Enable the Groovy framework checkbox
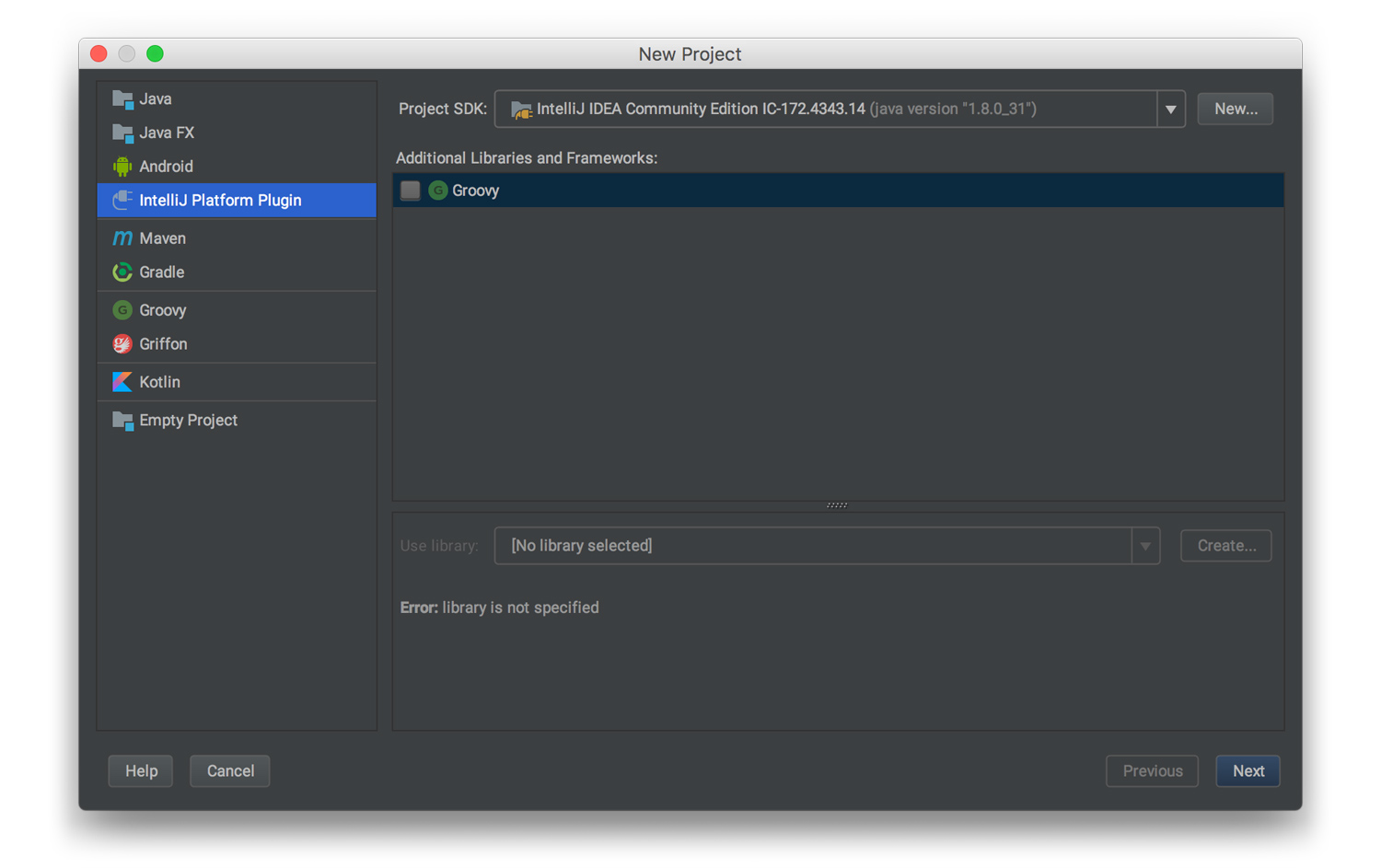This screenshot has height=868, width=1381. (411, 191)
